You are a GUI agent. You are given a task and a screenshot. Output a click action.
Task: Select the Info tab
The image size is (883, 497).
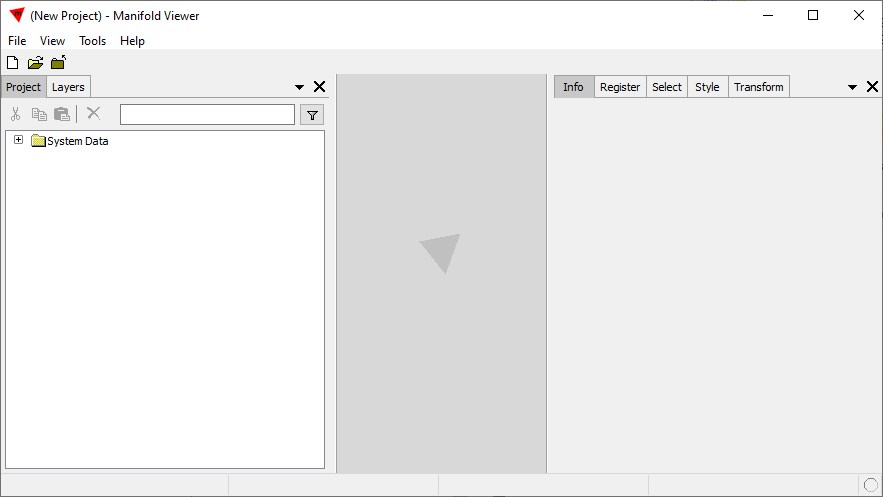click(x=574, y=87)
